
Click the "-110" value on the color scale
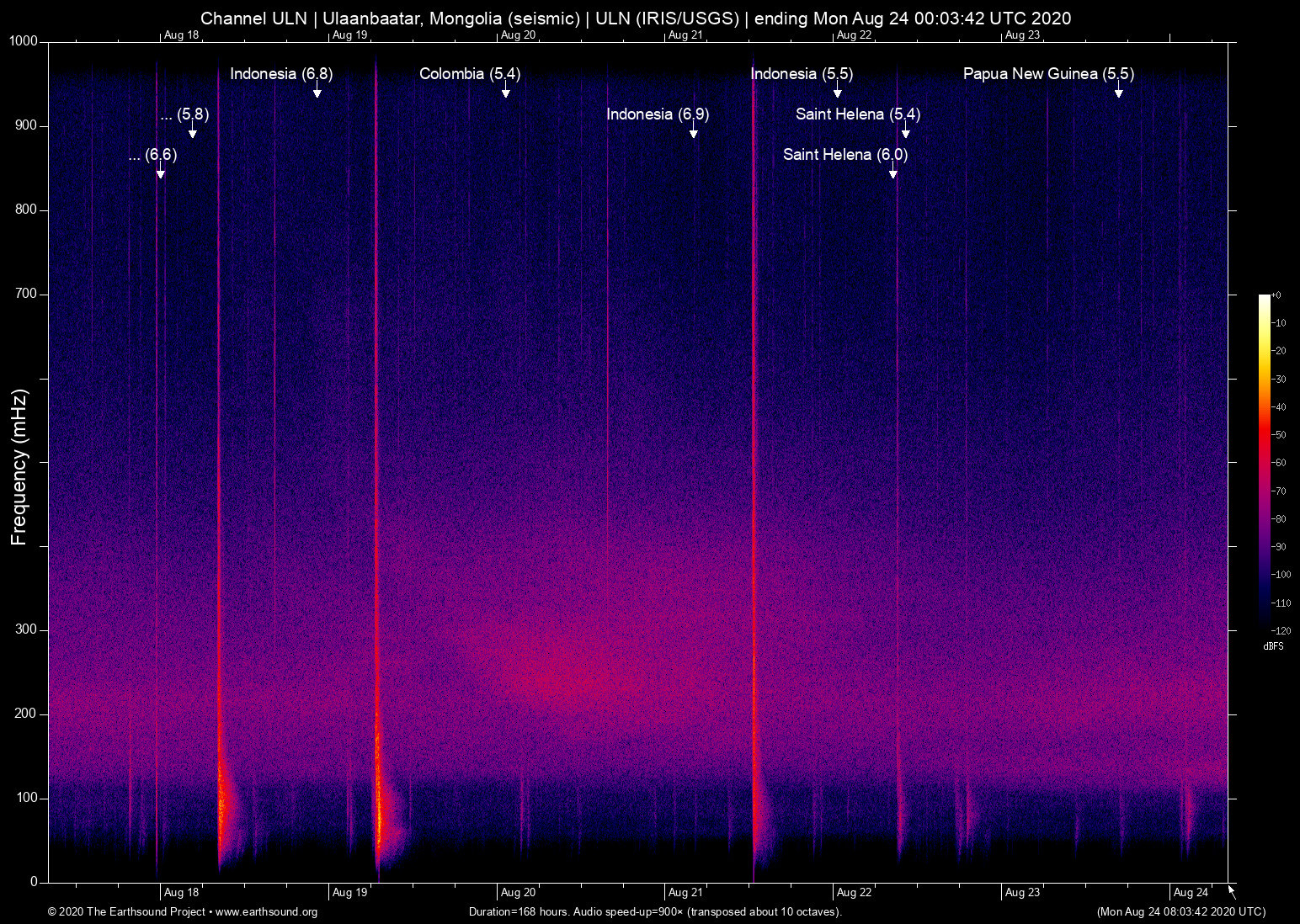click(x=1281, y=603)
